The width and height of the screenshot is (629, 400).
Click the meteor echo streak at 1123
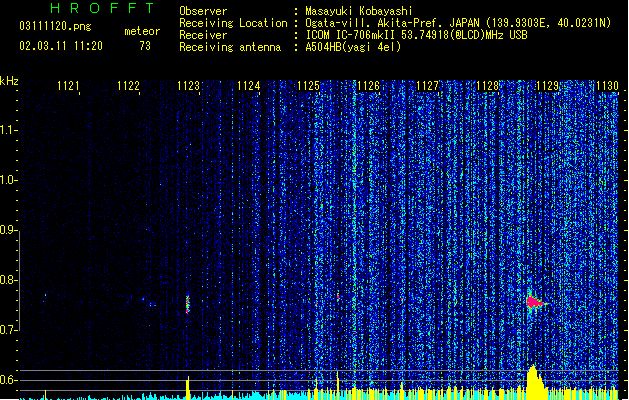tap(187, 304)
